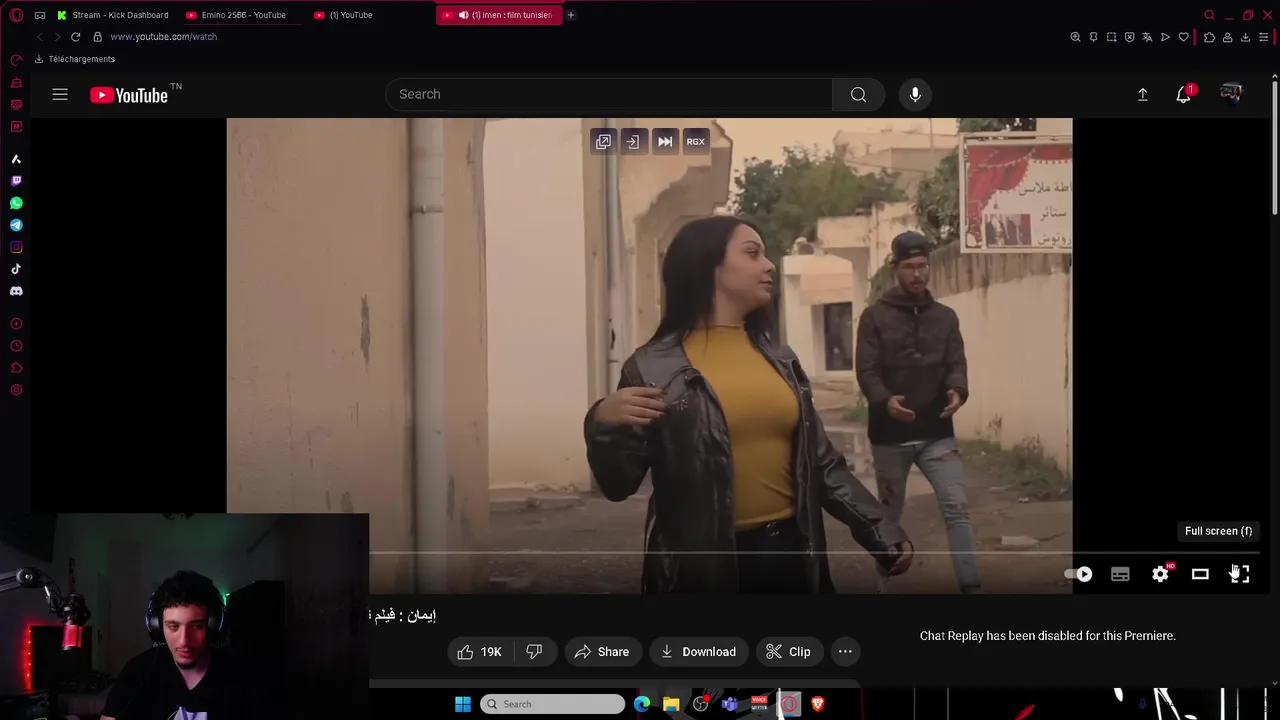Open TikTok in the Opera sidebar
The width and height of the screenshot is (1280, 720).
point(16,269)
